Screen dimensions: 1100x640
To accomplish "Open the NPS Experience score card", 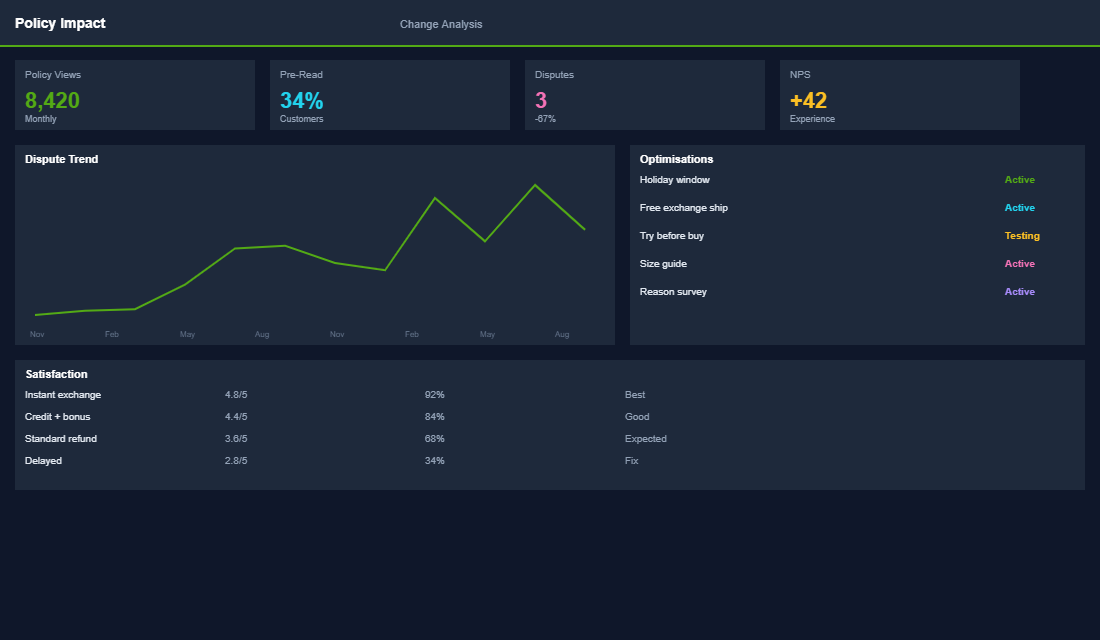I will point(899,95).
